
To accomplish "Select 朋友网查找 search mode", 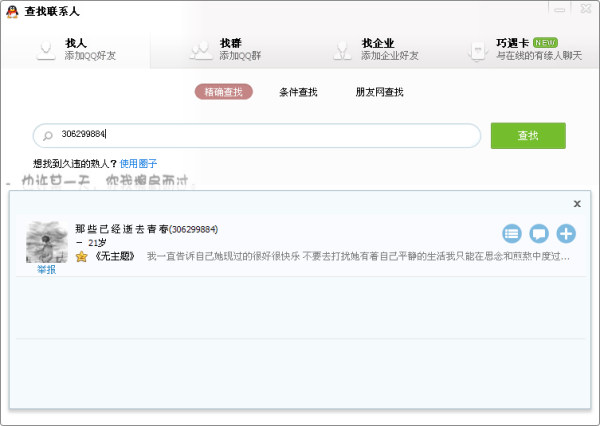I will coord(379,92).
